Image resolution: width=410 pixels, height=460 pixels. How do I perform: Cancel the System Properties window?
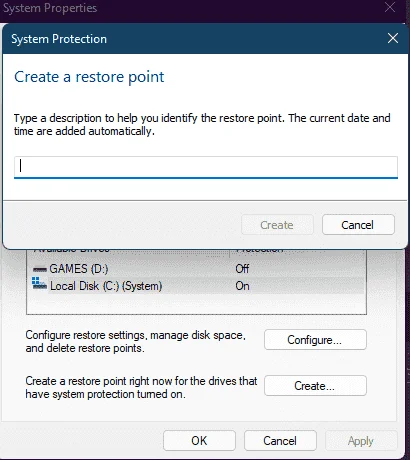tap(280, 441)
